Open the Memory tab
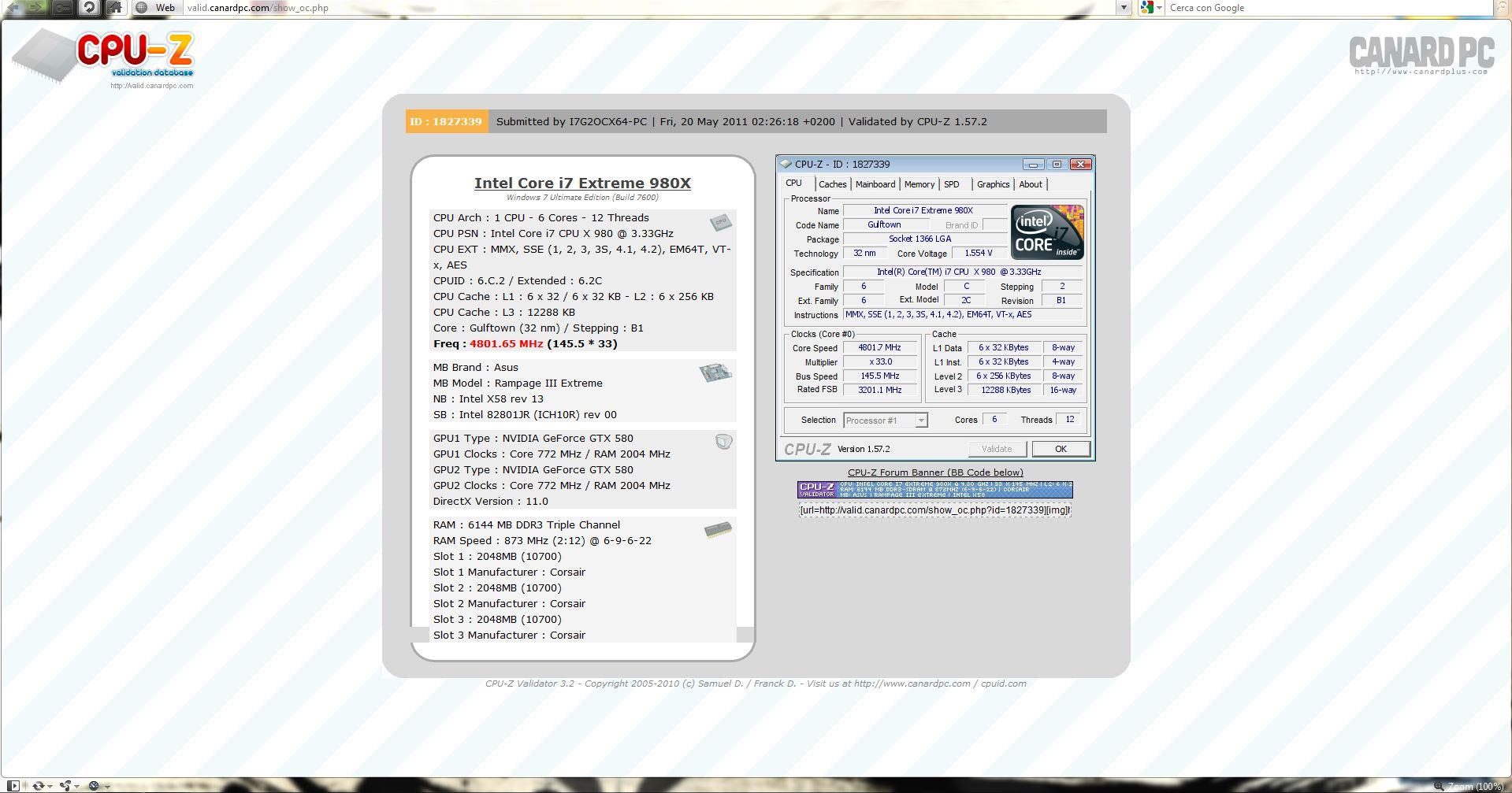This screenshot has height=793, width=1512. coord(919,184)
